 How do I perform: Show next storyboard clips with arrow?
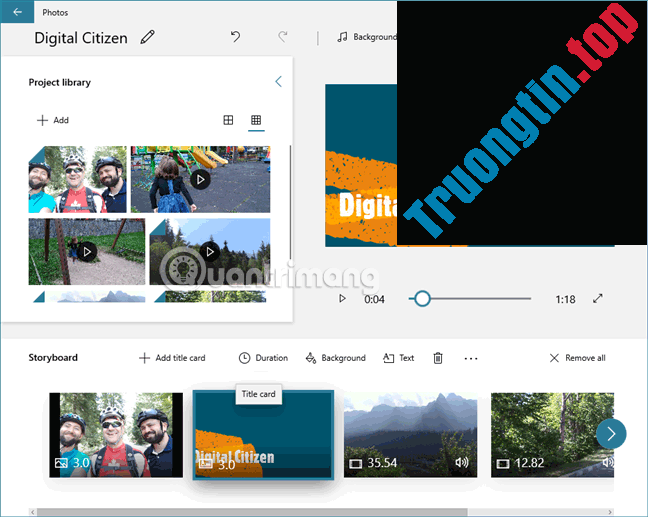click(x=611, y=434)
